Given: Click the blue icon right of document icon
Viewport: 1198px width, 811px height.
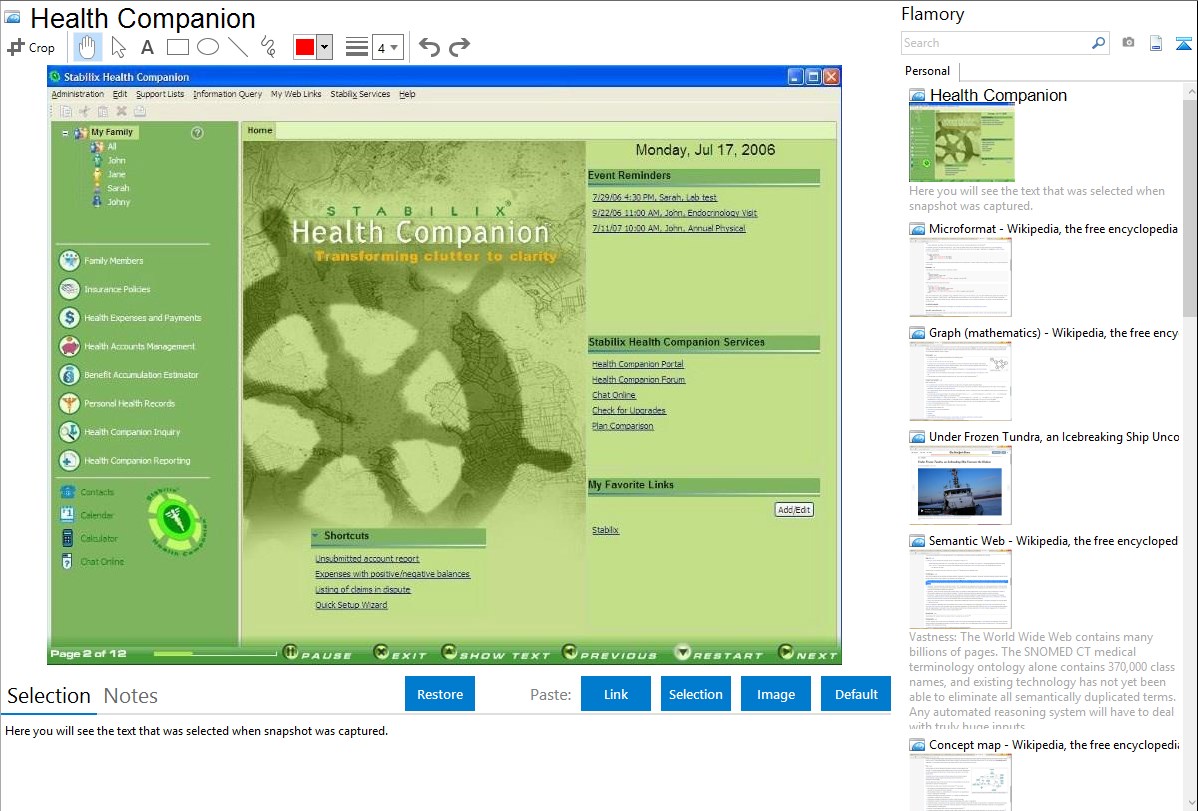Looking at the screenshot, I should tap(1183, 43).
